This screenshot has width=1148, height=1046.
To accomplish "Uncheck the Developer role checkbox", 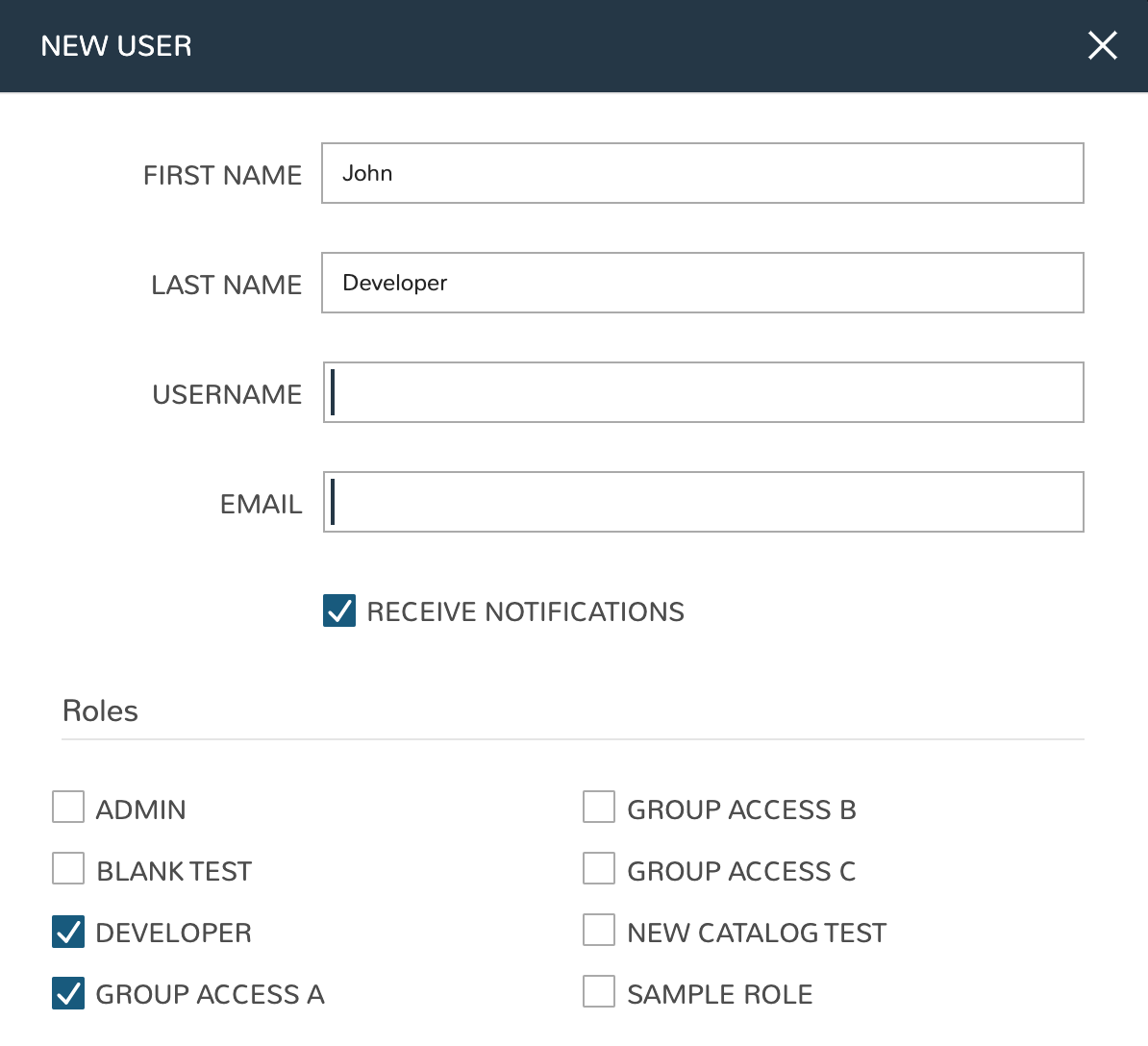I will [68, 932].
